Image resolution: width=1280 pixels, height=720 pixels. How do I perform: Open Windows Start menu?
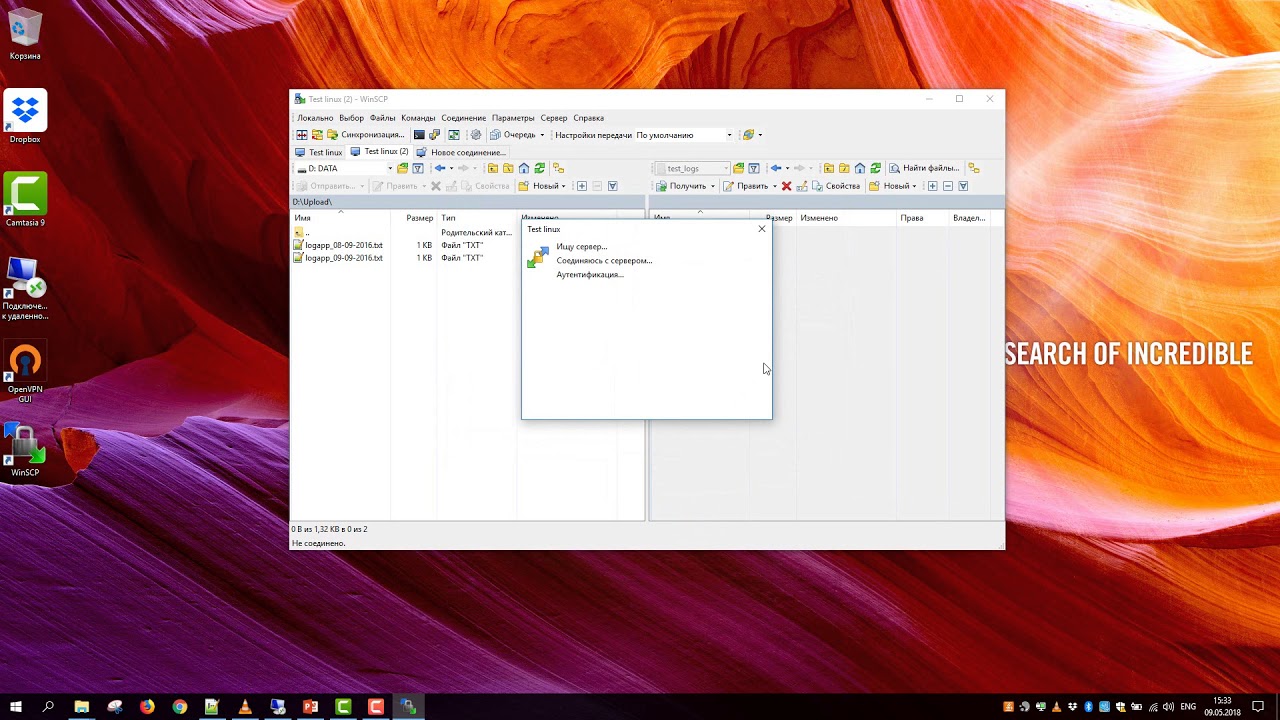pos(16,707)
